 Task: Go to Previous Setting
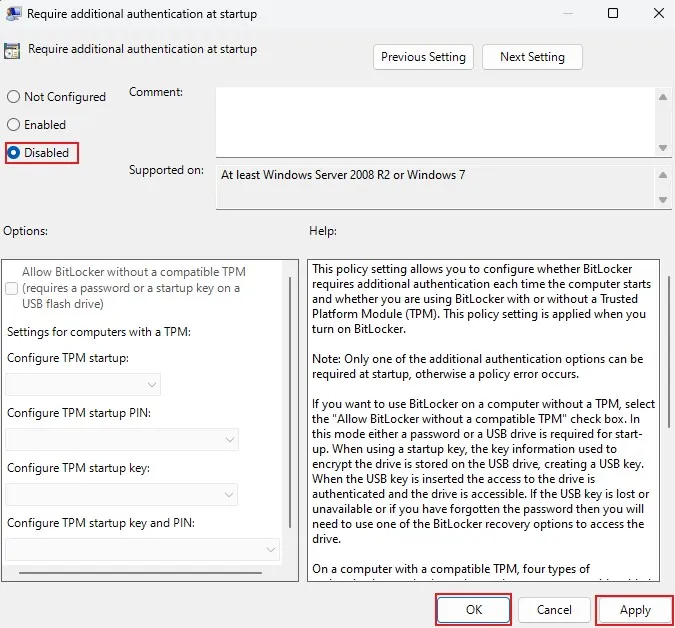tap(423, 57)
